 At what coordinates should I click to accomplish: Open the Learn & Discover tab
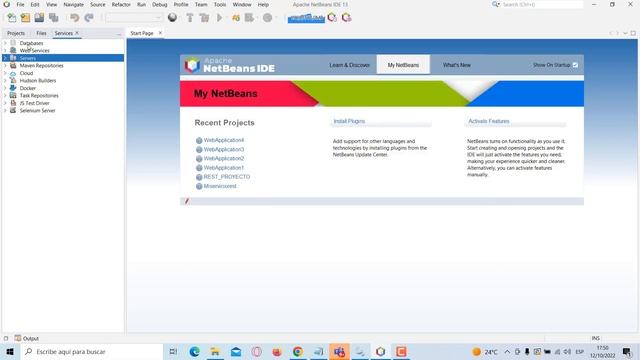349,65
